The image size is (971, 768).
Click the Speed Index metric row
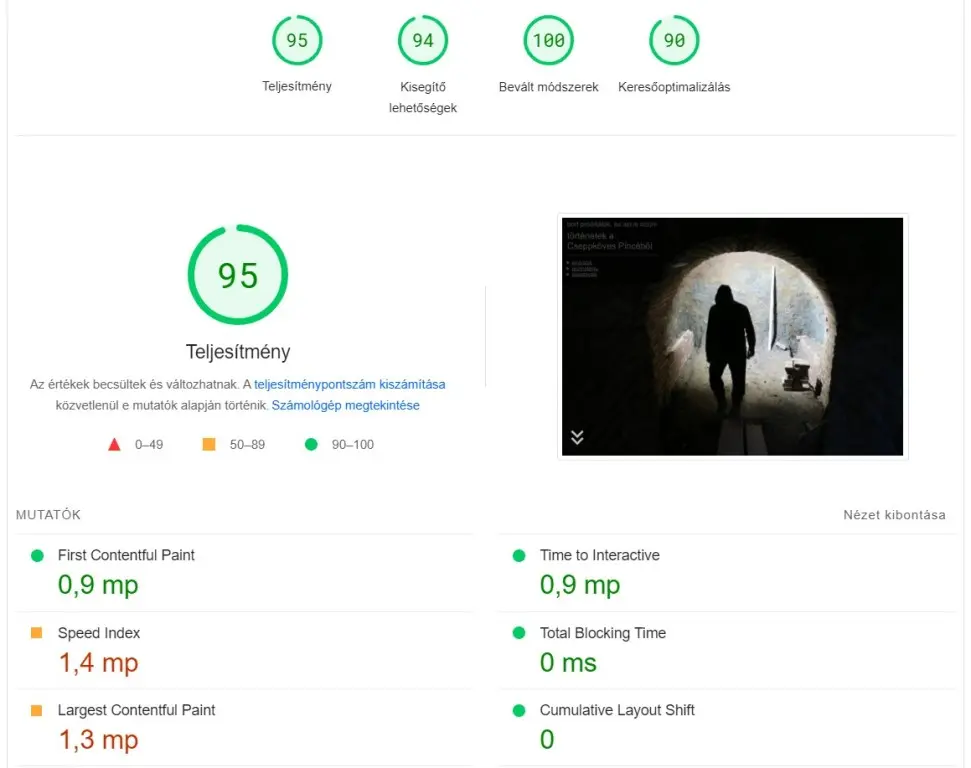tap(99, 633)
